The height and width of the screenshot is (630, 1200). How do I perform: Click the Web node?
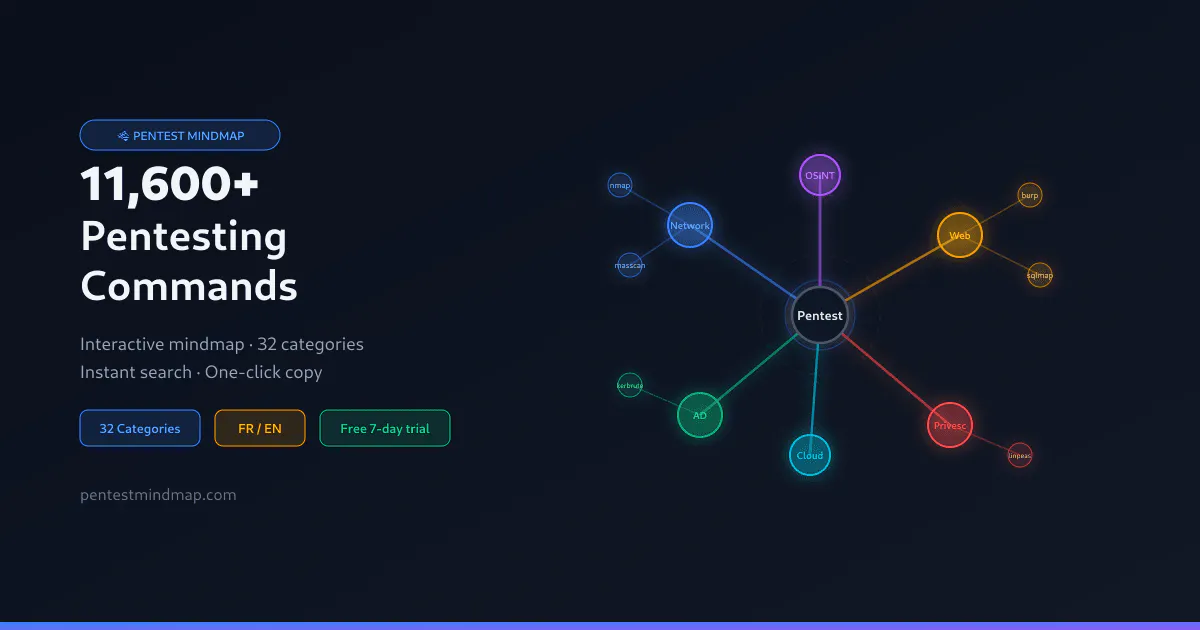(960, 235)
